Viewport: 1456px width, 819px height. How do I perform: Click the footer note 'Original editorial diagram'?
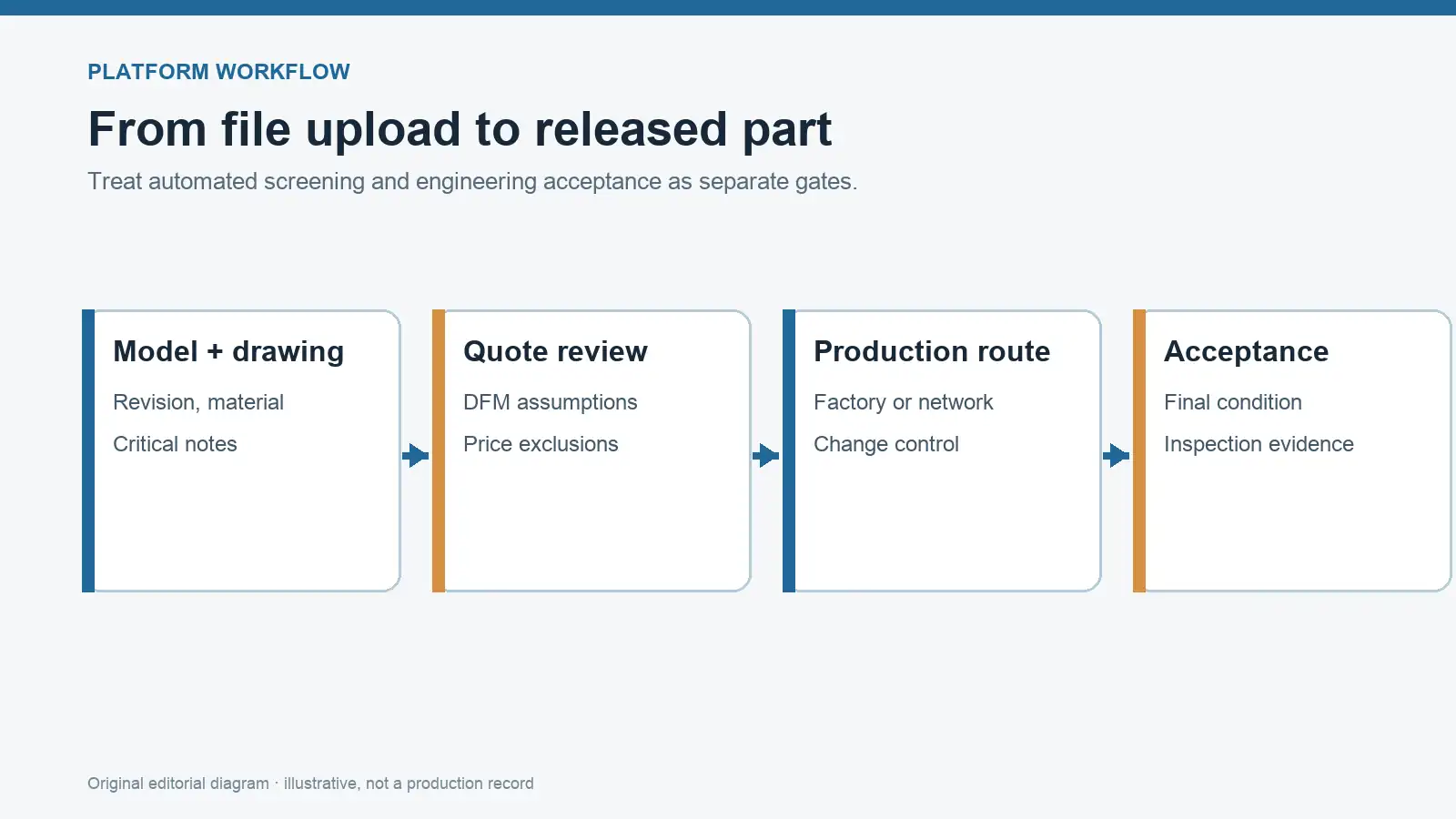click(310, 784)
